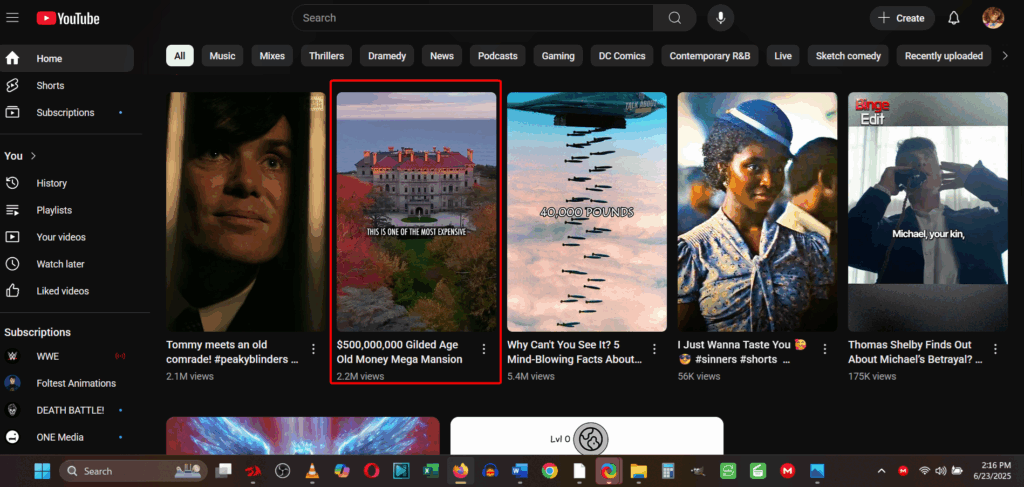
Task: Open the 40,000 POUNDS bomber thumbnail
Action: 587,212
